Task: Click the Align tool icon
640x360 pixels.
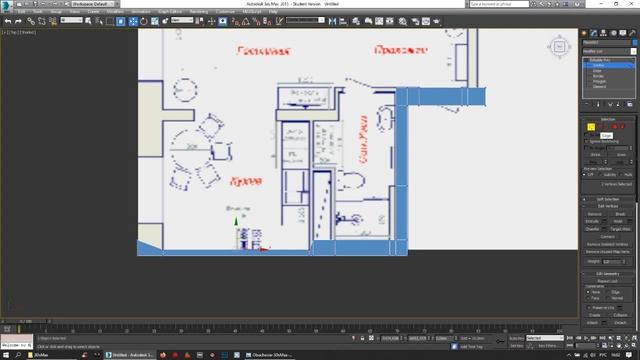Action: (x=343, y=21)
